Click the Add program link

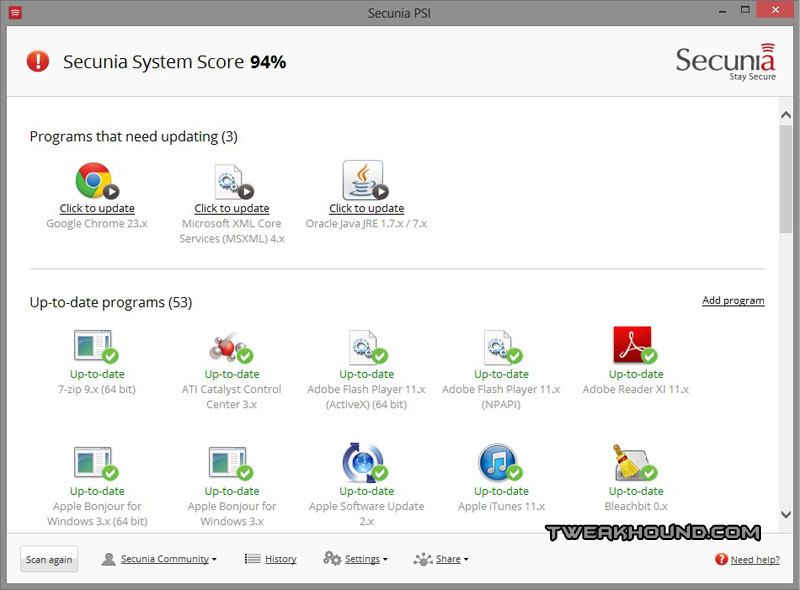click(733, 300)
